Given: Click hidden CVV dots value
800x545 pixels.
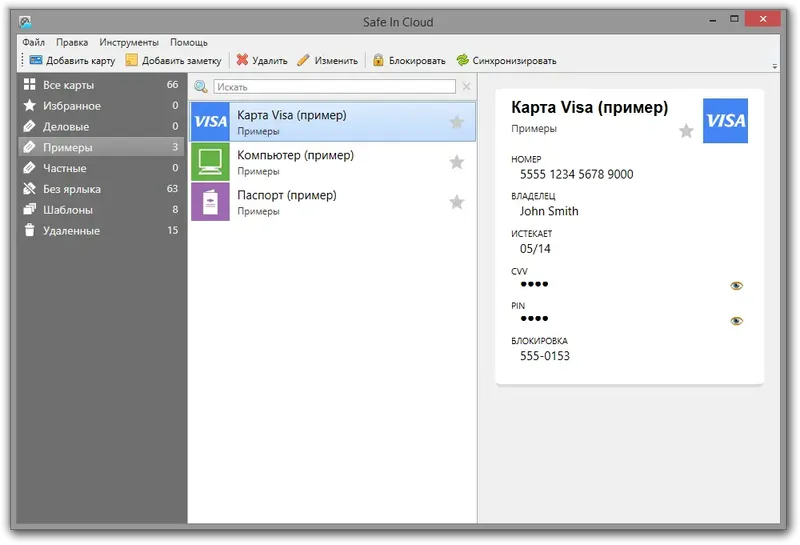Looking at the screenshot, I should coord(534,284).
